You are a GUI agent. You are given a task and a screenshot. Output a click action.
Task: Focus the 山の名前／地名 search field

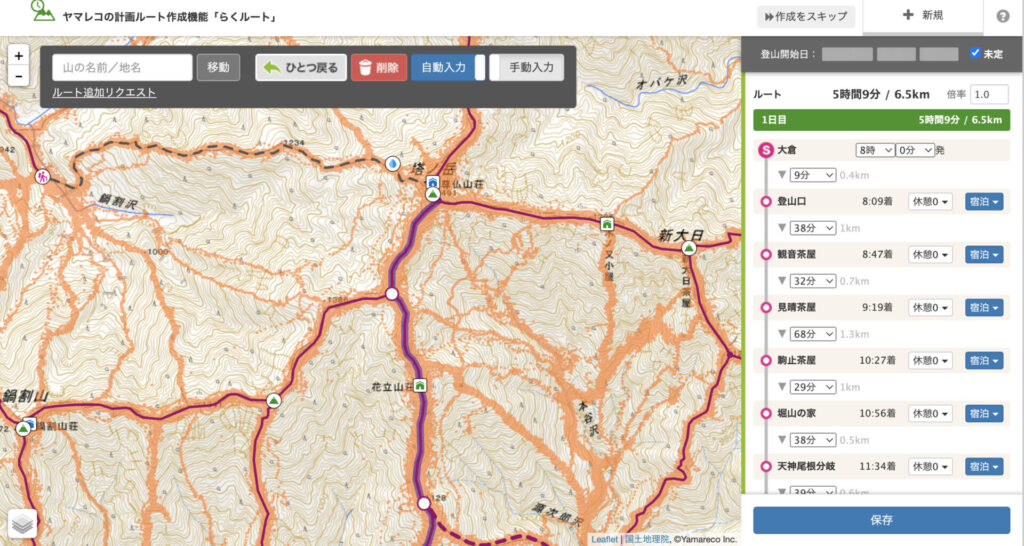pos(122,67)
